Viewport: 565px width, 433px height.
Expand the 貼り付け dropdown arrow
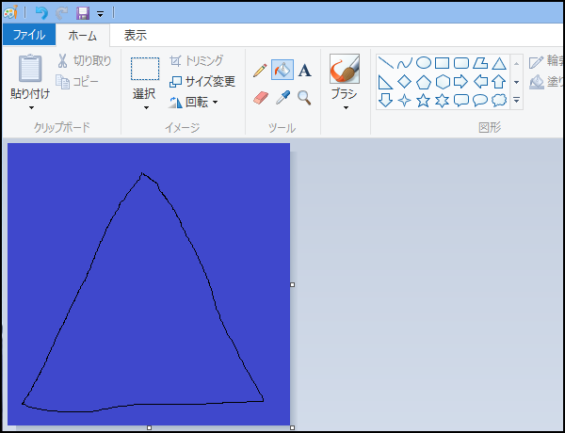pos(31,108)
